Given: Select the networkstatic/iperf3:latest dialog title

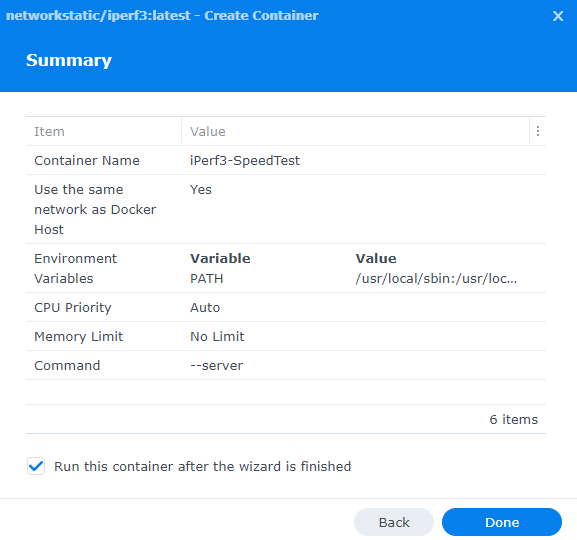Looking at the screenshot, I should (162, 16).
